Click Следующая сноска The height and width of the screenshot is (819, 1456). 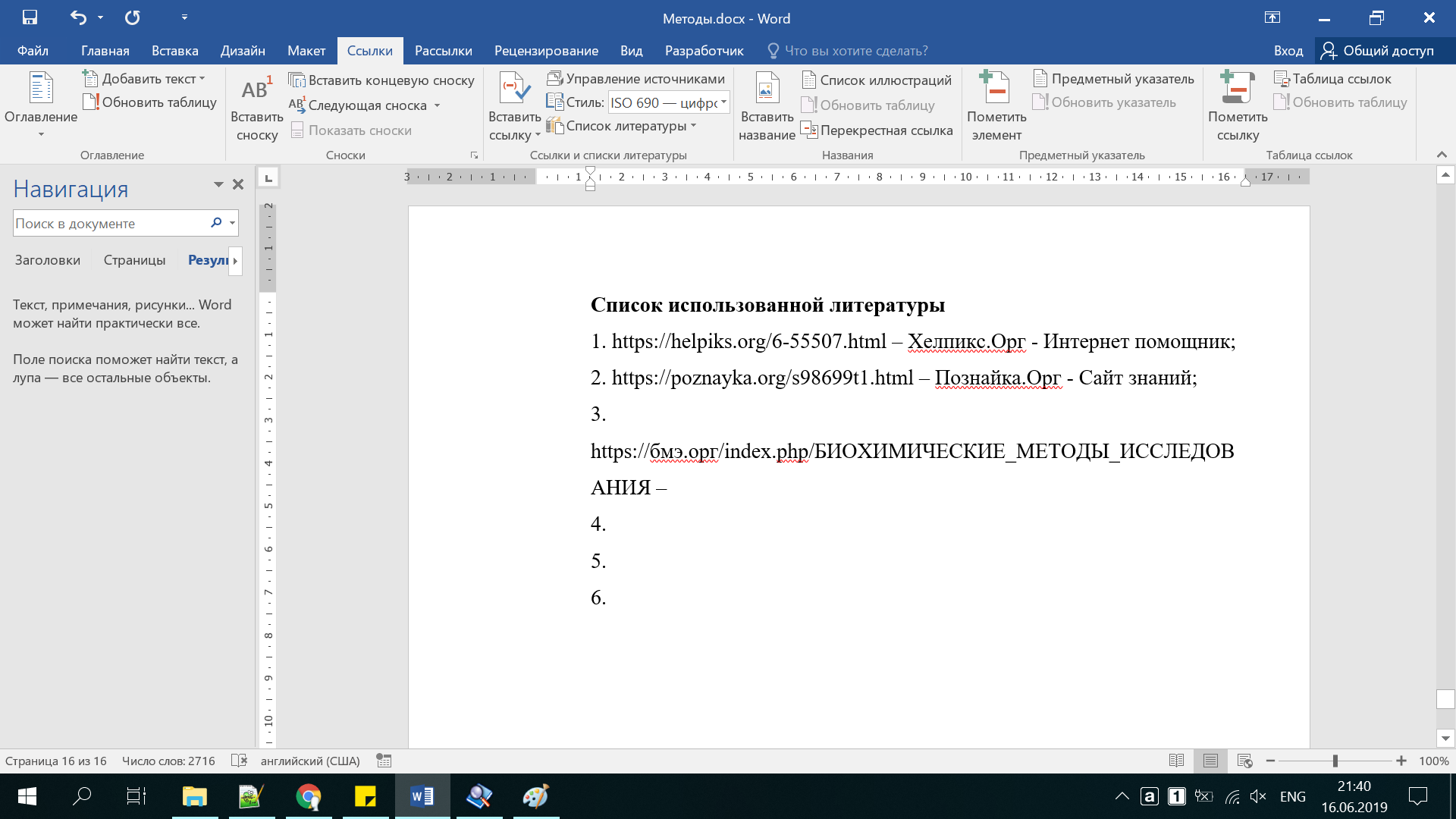(358, 105)
